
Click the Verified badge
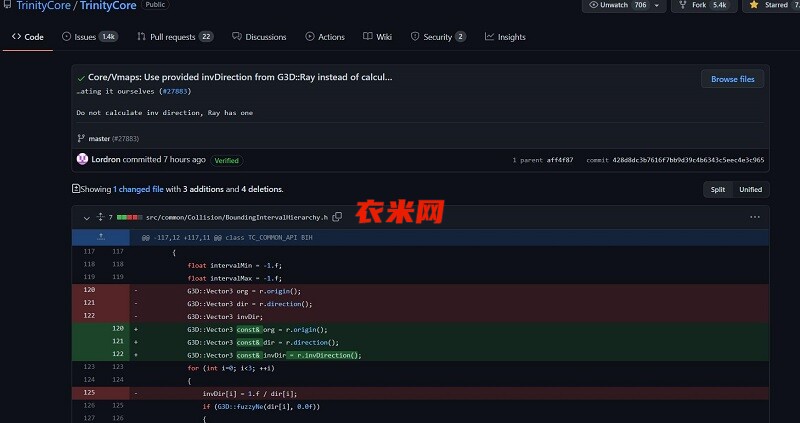(227, 160)
